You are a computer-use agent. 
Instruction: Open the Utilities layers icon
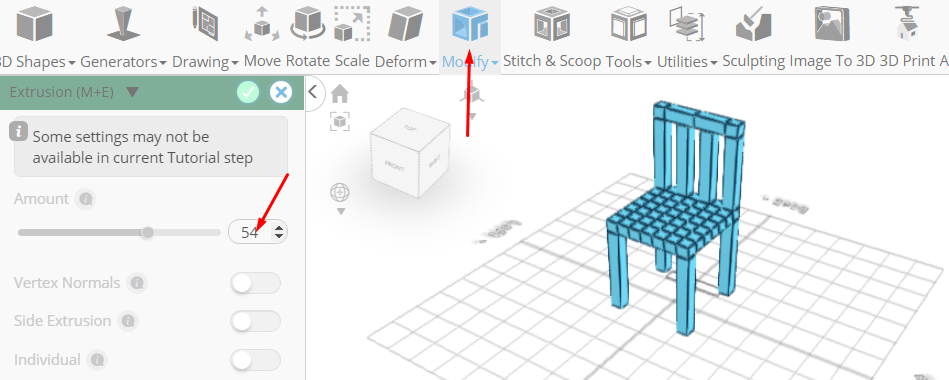click(687, 24)
